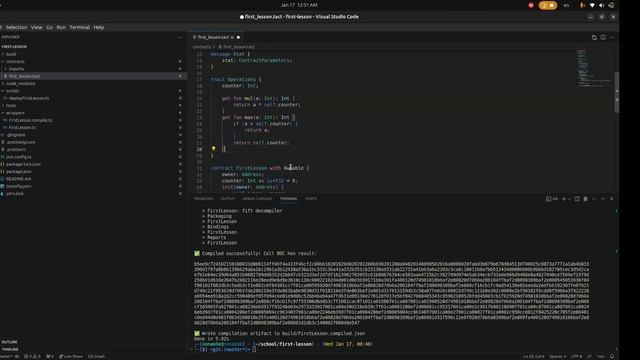Viewport: 640px width, 360px height.
Task: Collapse the scripts folder
Action: [x=13, y=91]
